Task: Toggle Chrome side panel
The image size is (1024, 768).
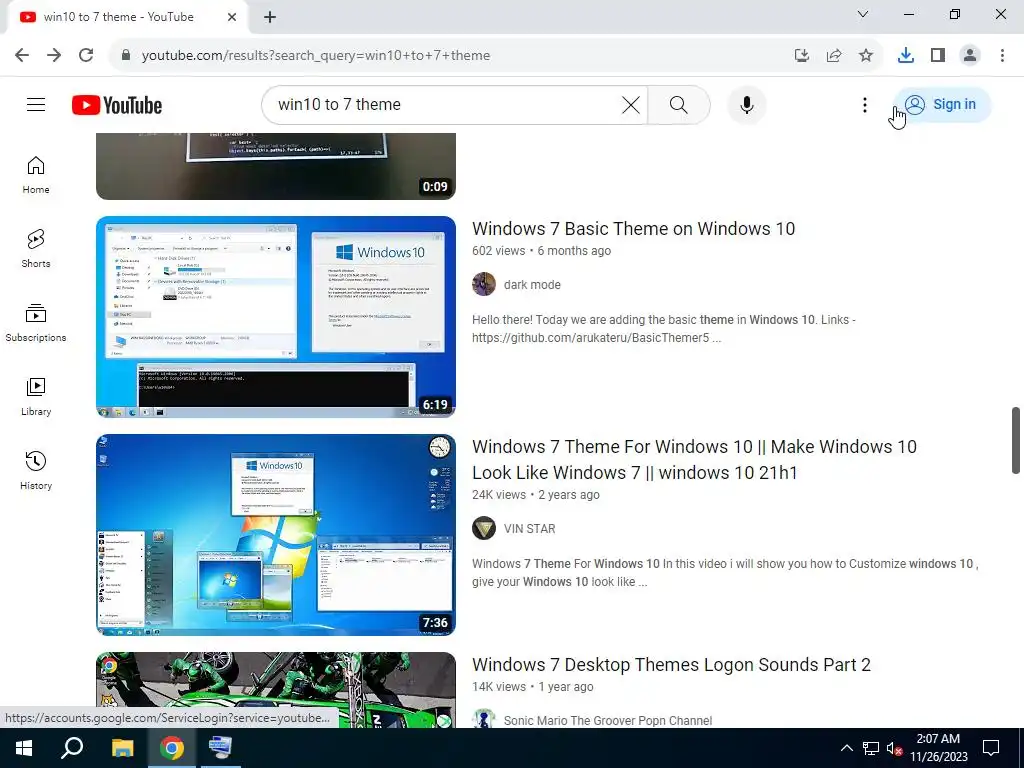Action: coord(938,55)
